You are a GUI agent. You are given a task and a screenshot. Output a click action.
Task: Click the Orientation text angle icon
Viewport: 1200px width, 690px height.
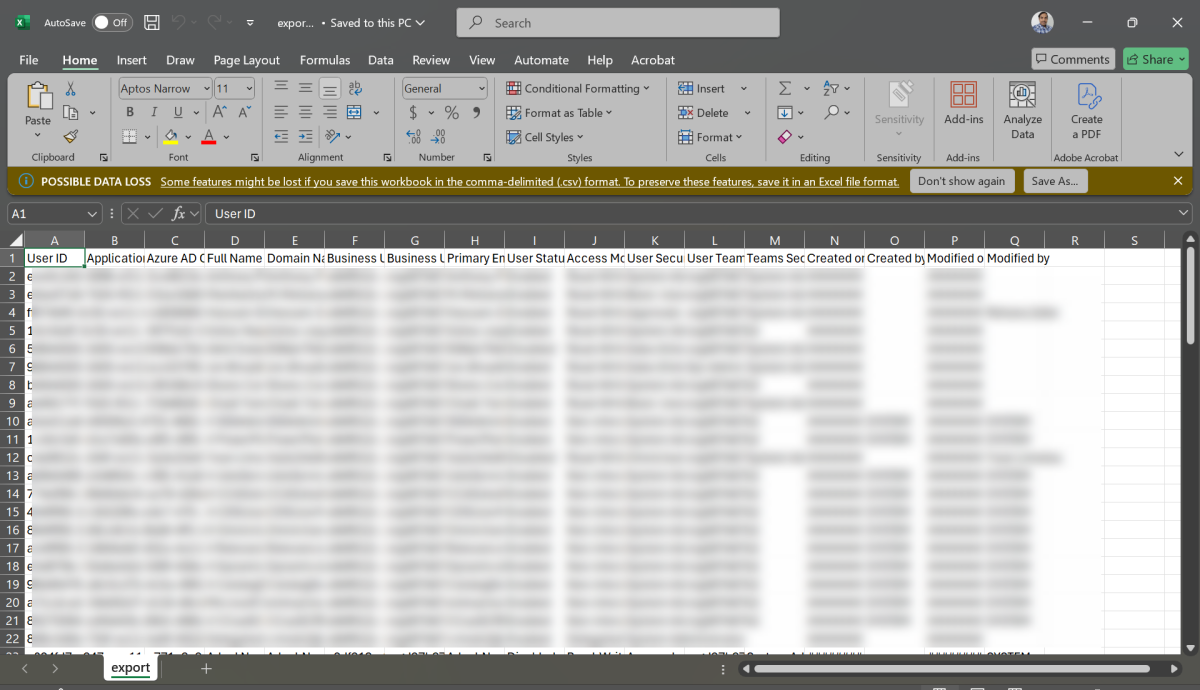click(x=334, y=137)
